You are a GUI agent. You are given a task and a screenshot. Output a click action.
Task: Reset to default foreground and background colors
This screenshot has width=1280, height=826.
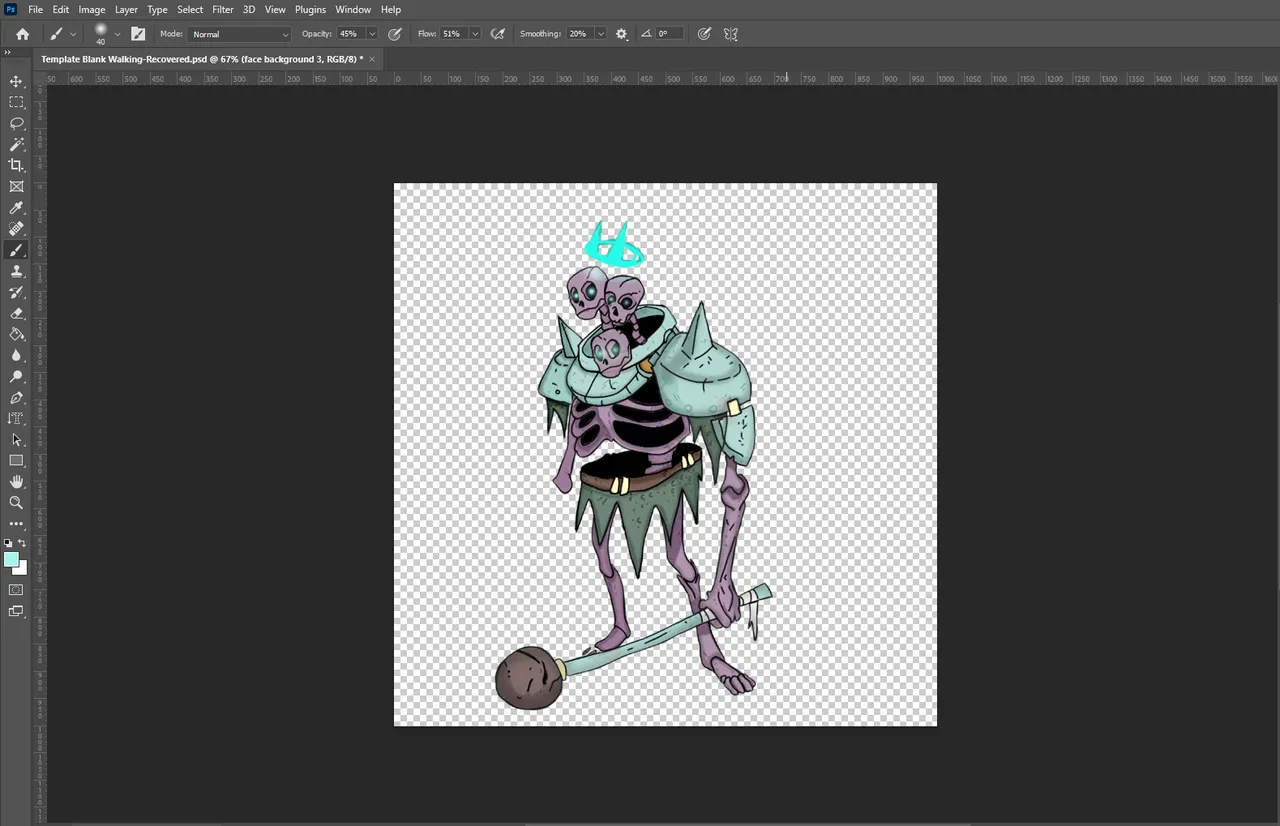8,543
